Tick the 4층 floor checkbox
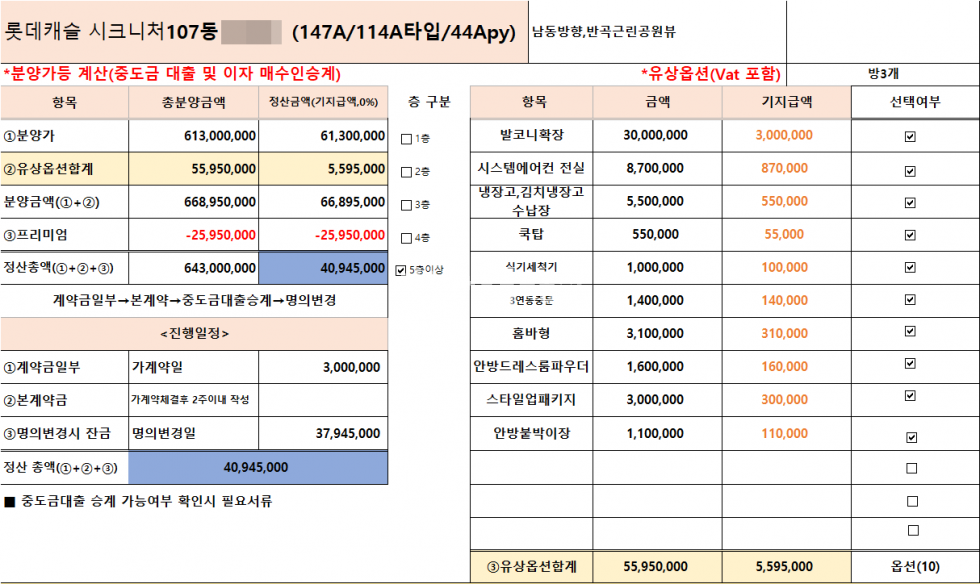The image size is (980, 584). tap(406, 238)
